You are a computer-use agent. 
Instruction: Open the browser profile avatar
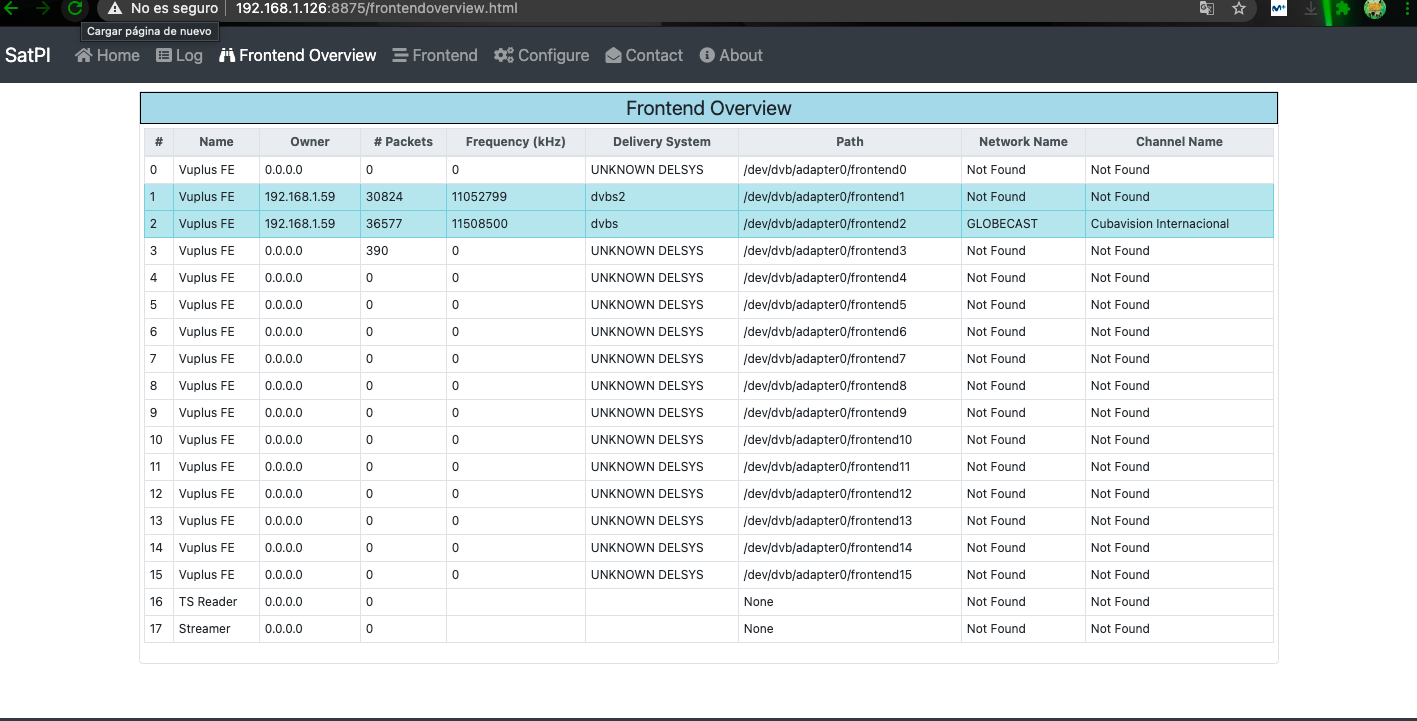[1375, 9]
